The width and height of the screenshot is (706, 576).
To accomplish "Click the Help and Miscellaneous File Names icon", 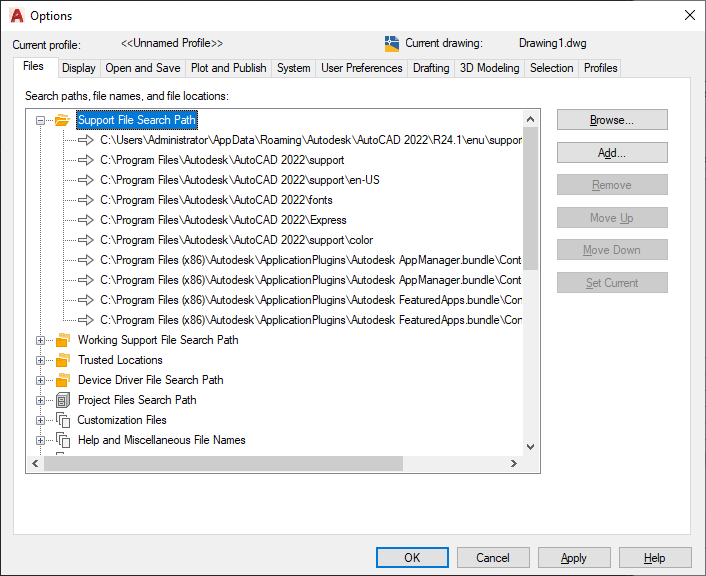I will point(63,440).
